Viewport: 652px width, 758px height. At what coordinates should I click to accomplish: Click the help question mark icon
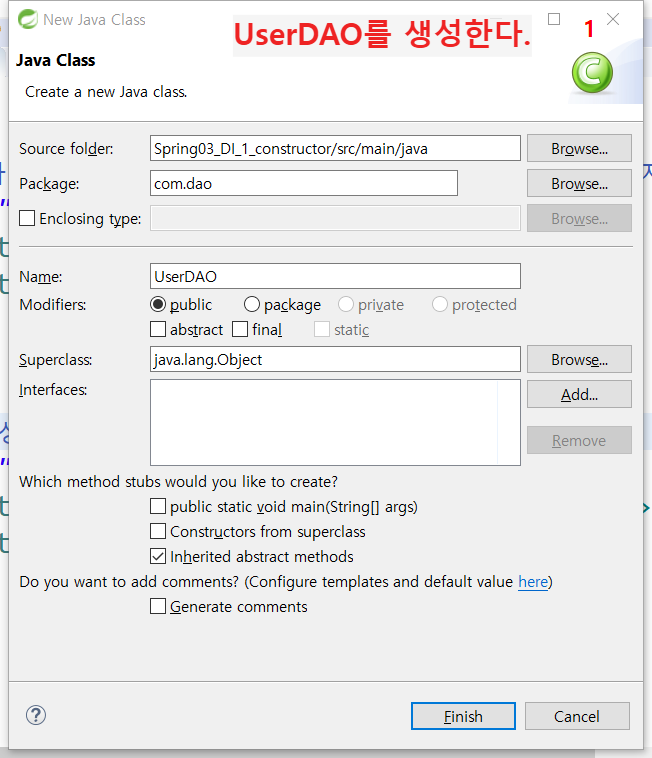click(x=36, y=715)
